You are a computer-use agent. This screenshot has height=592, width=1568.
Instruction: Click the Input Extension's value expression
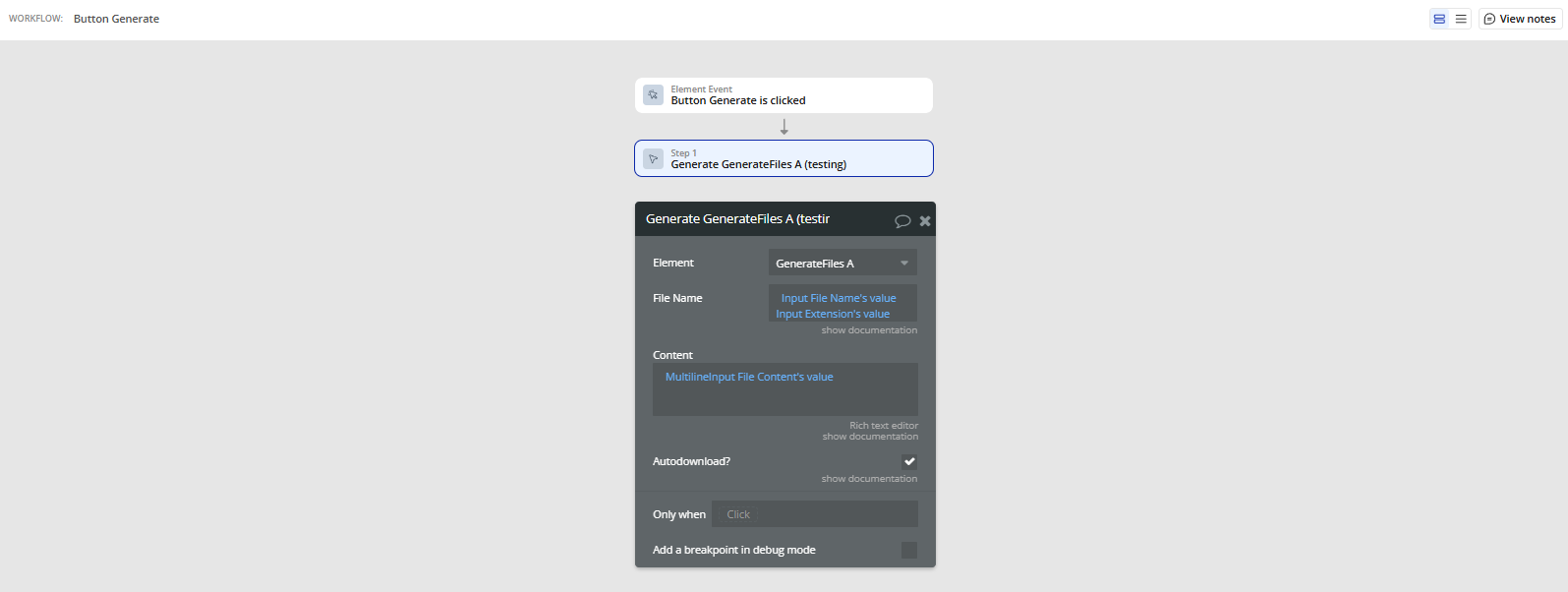(833, 314)
